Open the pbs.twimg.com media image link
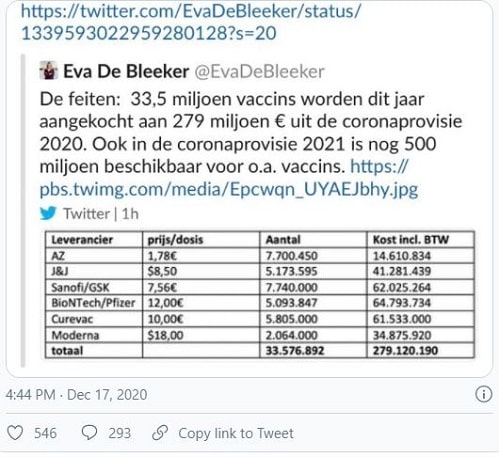 click(229, 178)
